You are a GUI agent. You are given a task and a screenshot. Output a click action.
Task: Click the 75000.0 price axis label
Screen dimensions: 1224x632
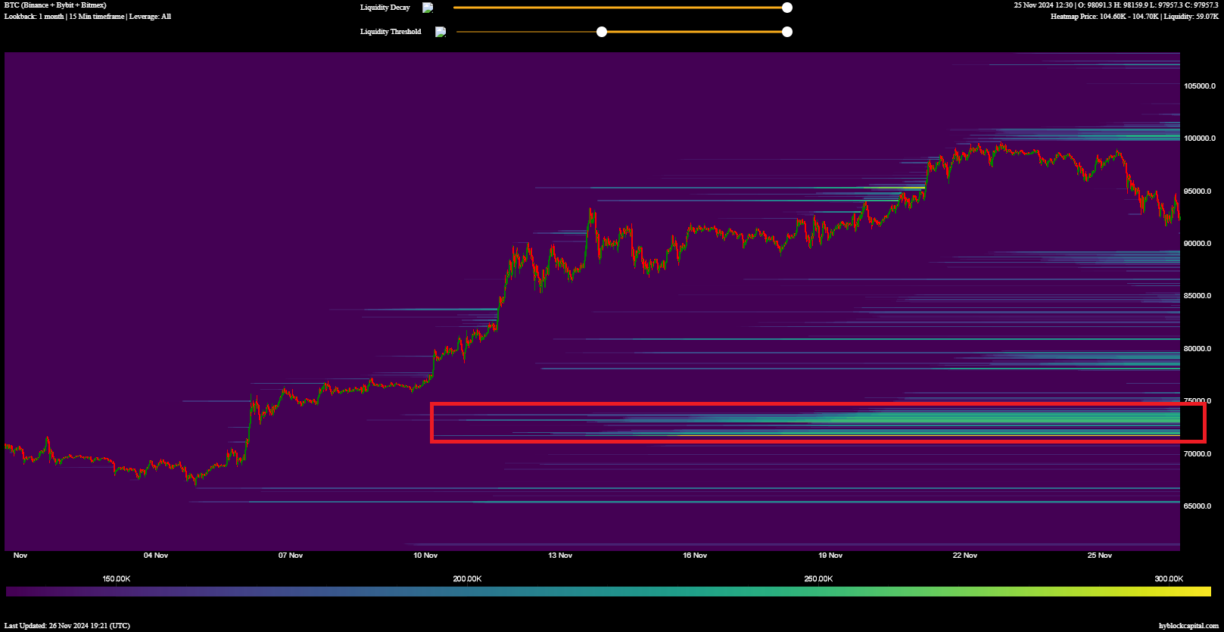pyautogui.click(x=1198, y=401)
